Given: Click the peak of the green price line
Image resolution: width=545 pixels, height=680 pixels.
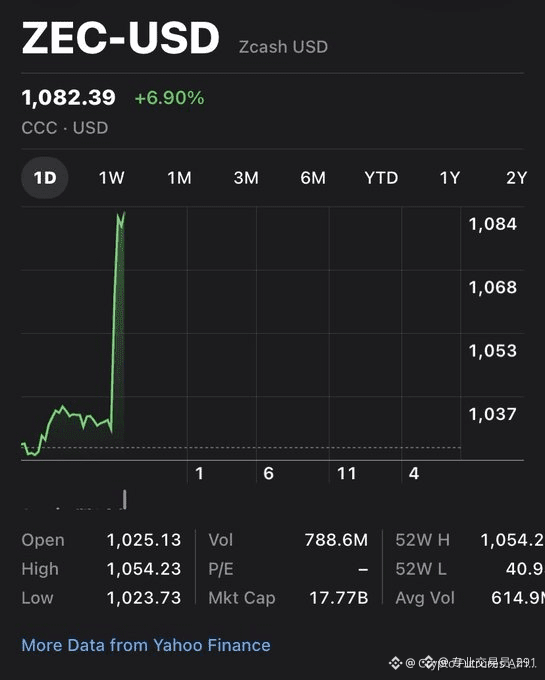Looking at the screenshot, I should coord(118,213).
